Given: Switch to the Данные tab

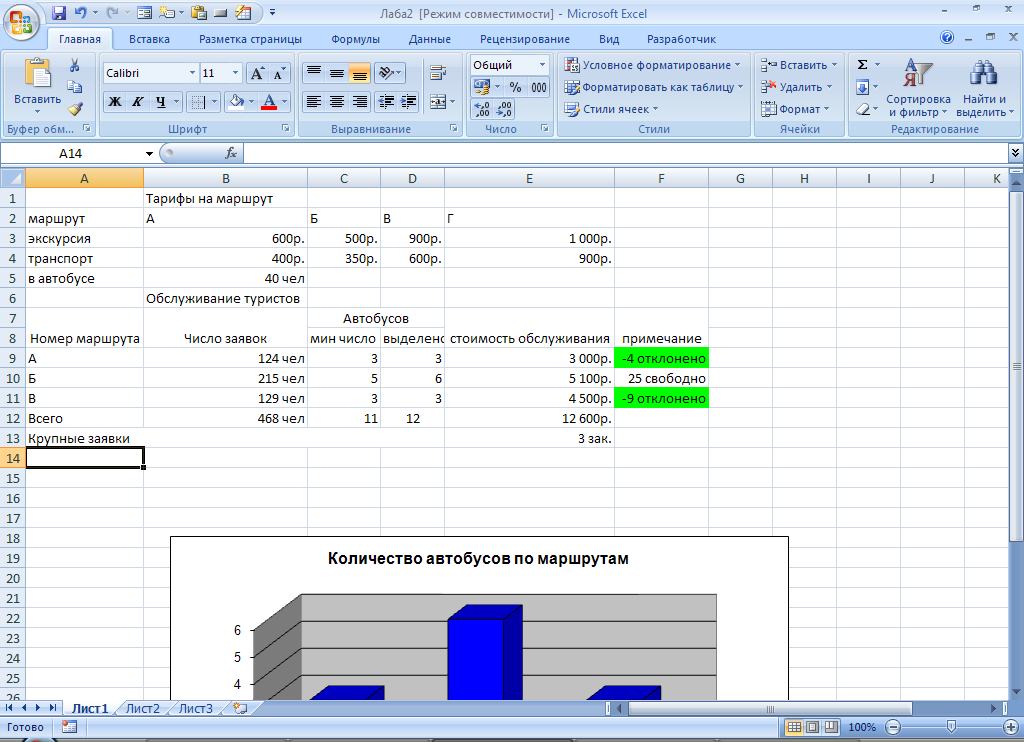Looking at the screenshot, I should (x=430, y=39).
